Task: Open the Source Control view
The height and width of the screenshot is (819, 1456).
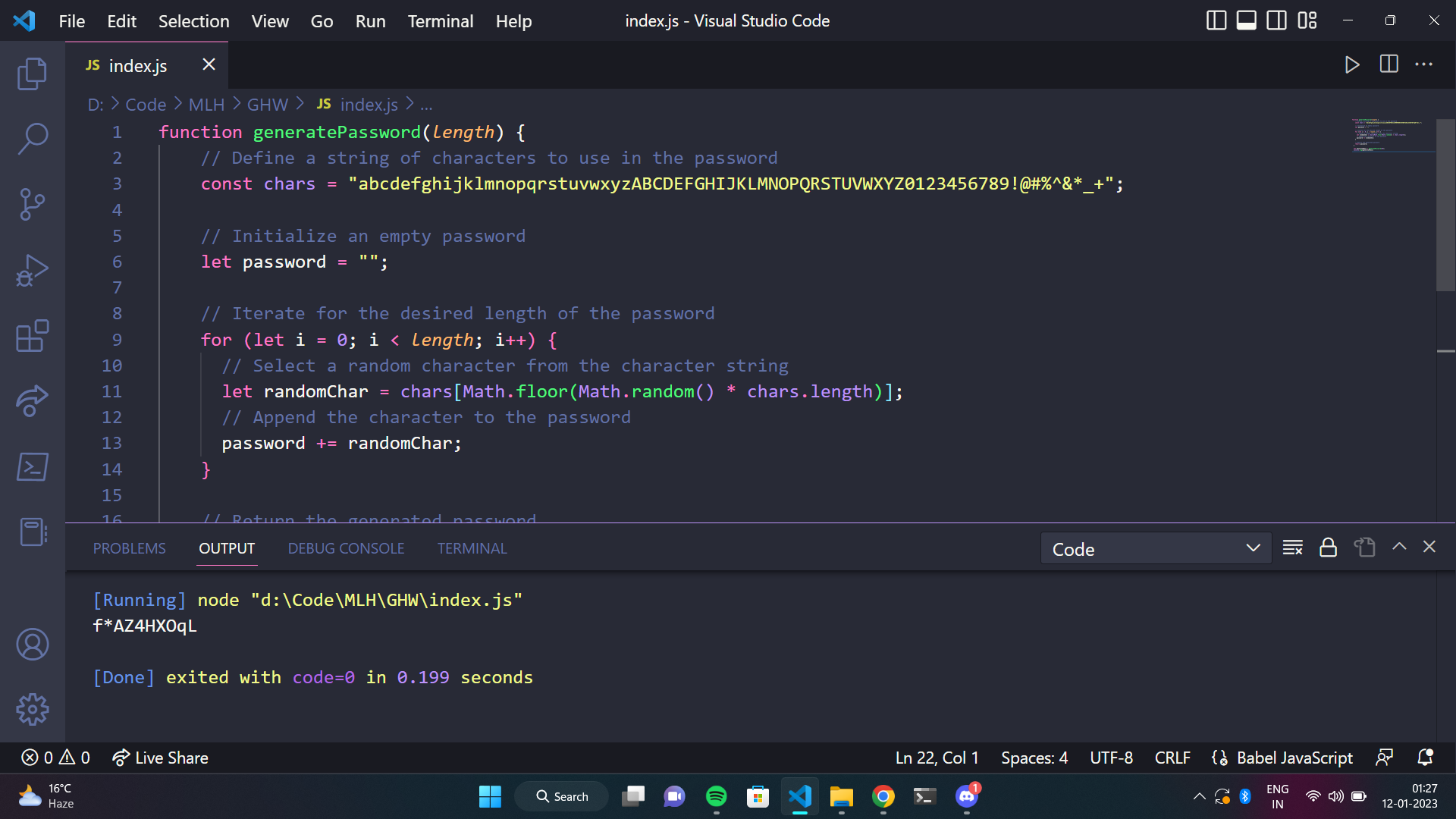Action: [32, 204]
